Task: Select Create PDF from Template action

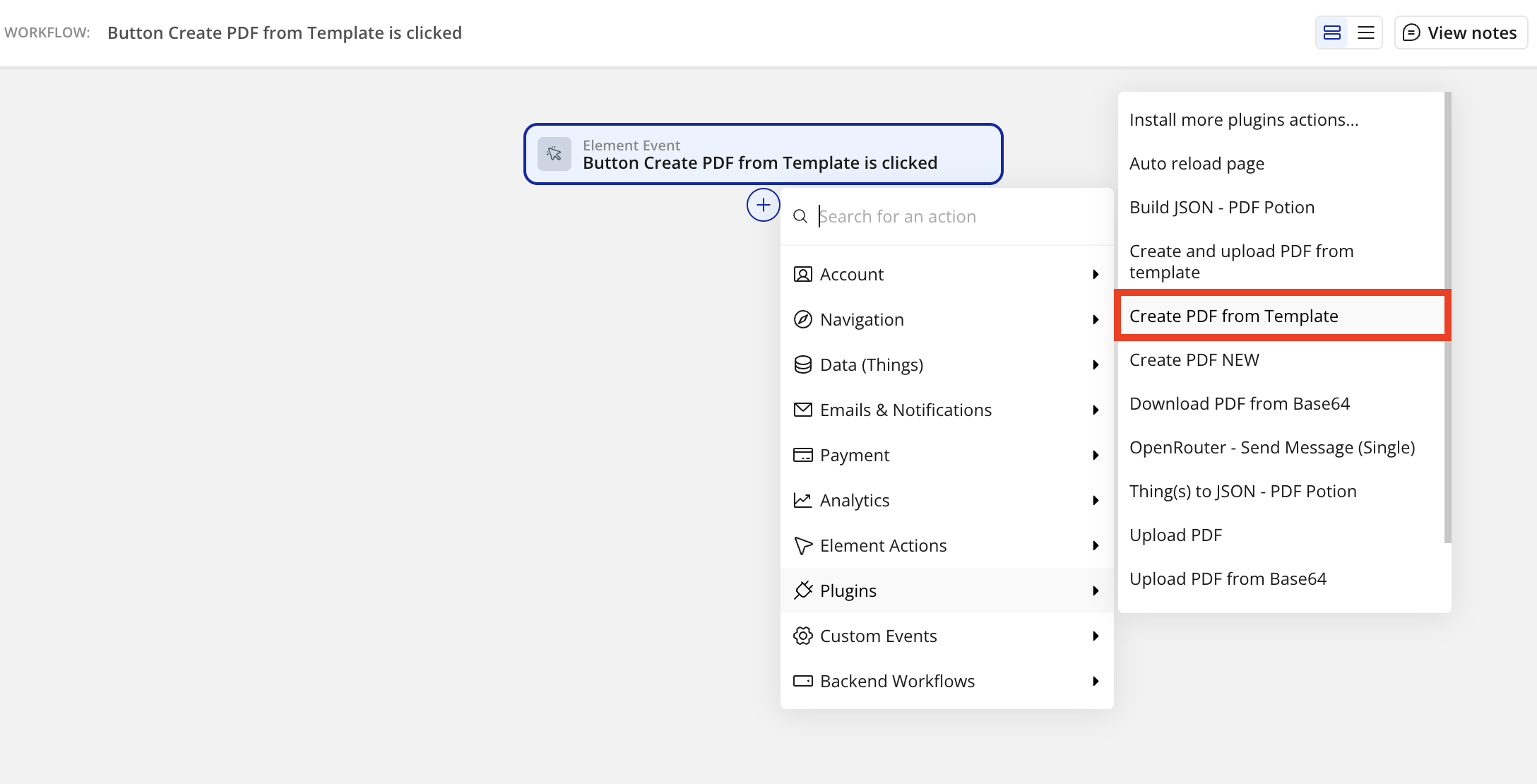Action: point(1233,316)
